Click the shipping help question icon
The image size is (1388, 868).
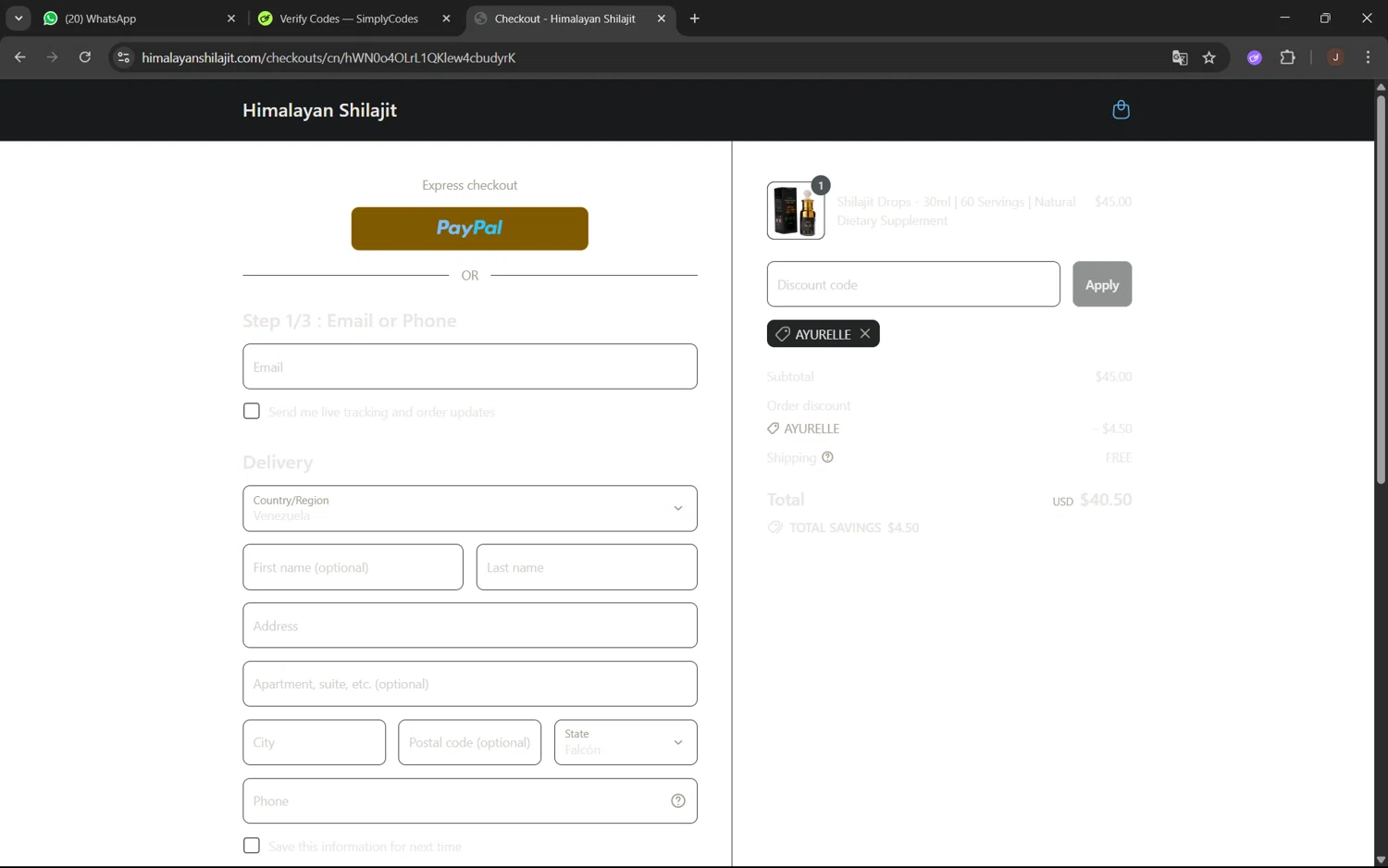coord(827,457)
